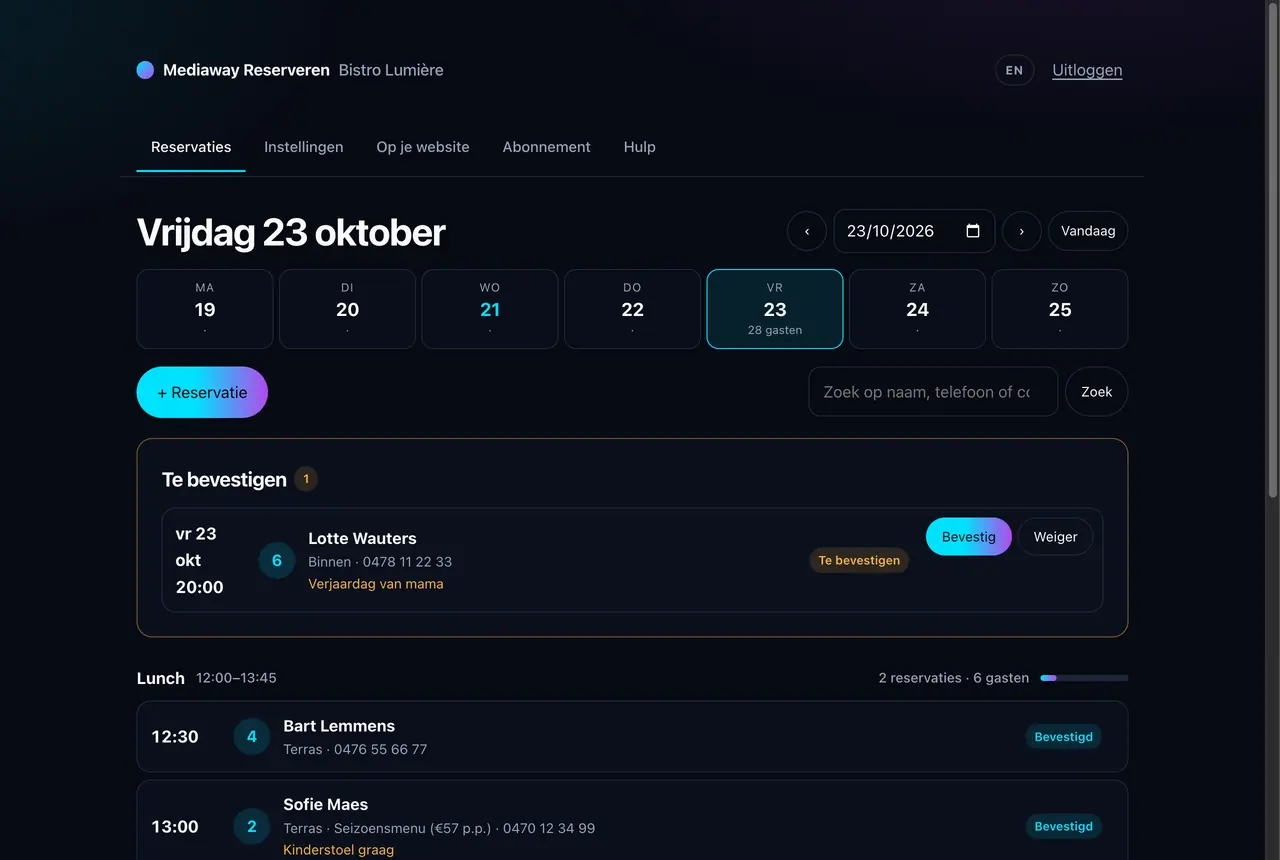Open the Op je website tab
This screenshot has height=860, width=1280.
(423, 147)
